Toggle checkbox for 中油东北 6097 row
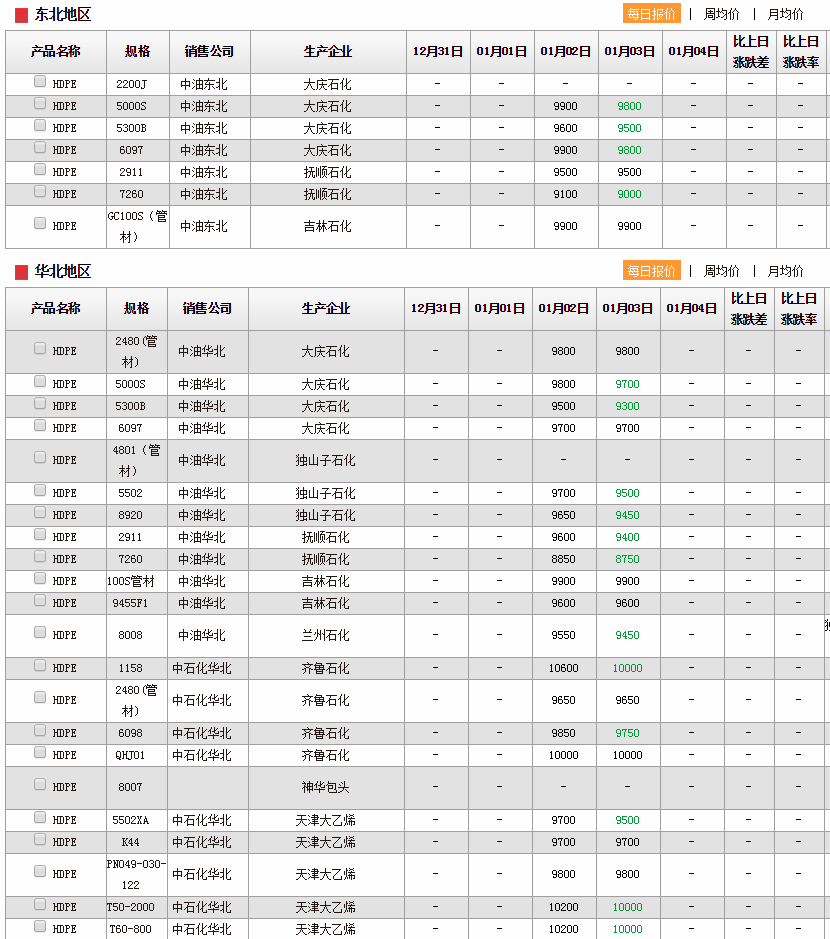Viewport: 830px width, 939px height. (x=40, y=147)
